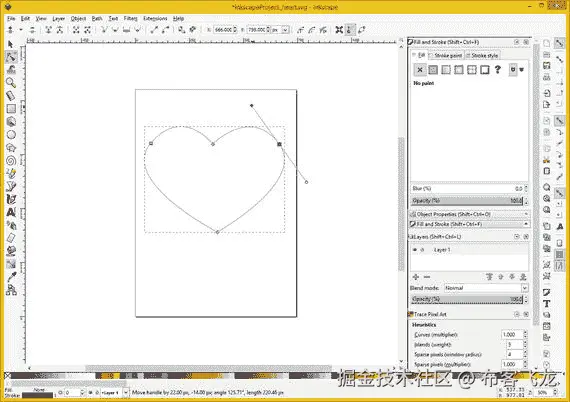Select the Selector arrow tool
Viewport: 570px width, 402px height.
pyautogui.click(x=11, y=44)
